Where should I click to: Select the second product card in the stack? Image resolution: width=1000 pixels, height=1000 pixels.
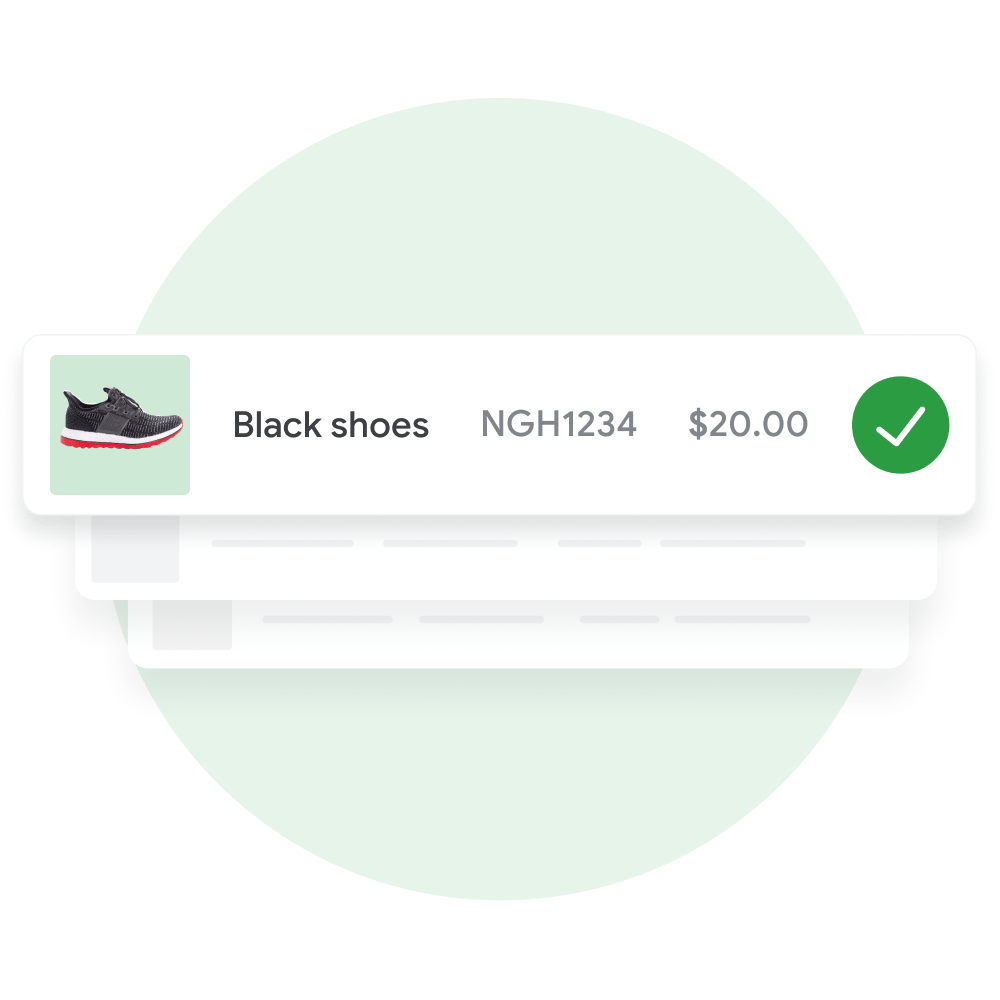506,557
